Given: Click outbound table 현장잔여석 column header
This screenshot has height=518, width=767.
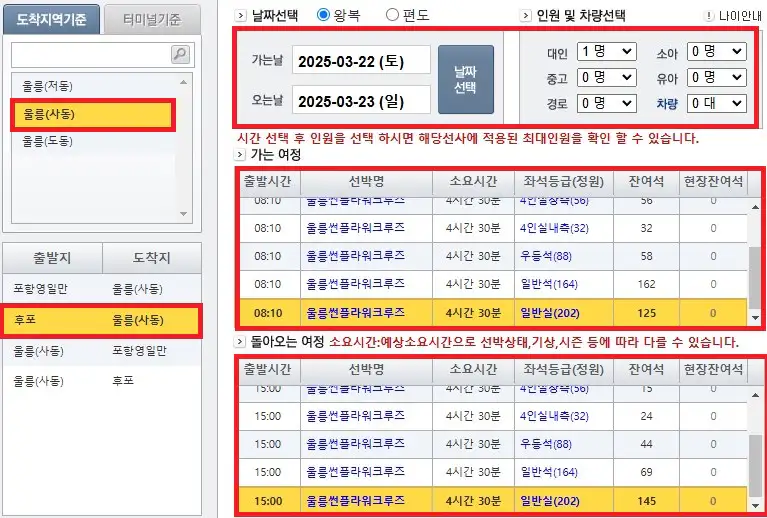Looking at the screenshot, I should pyautogui.click(x=713, y=182).
